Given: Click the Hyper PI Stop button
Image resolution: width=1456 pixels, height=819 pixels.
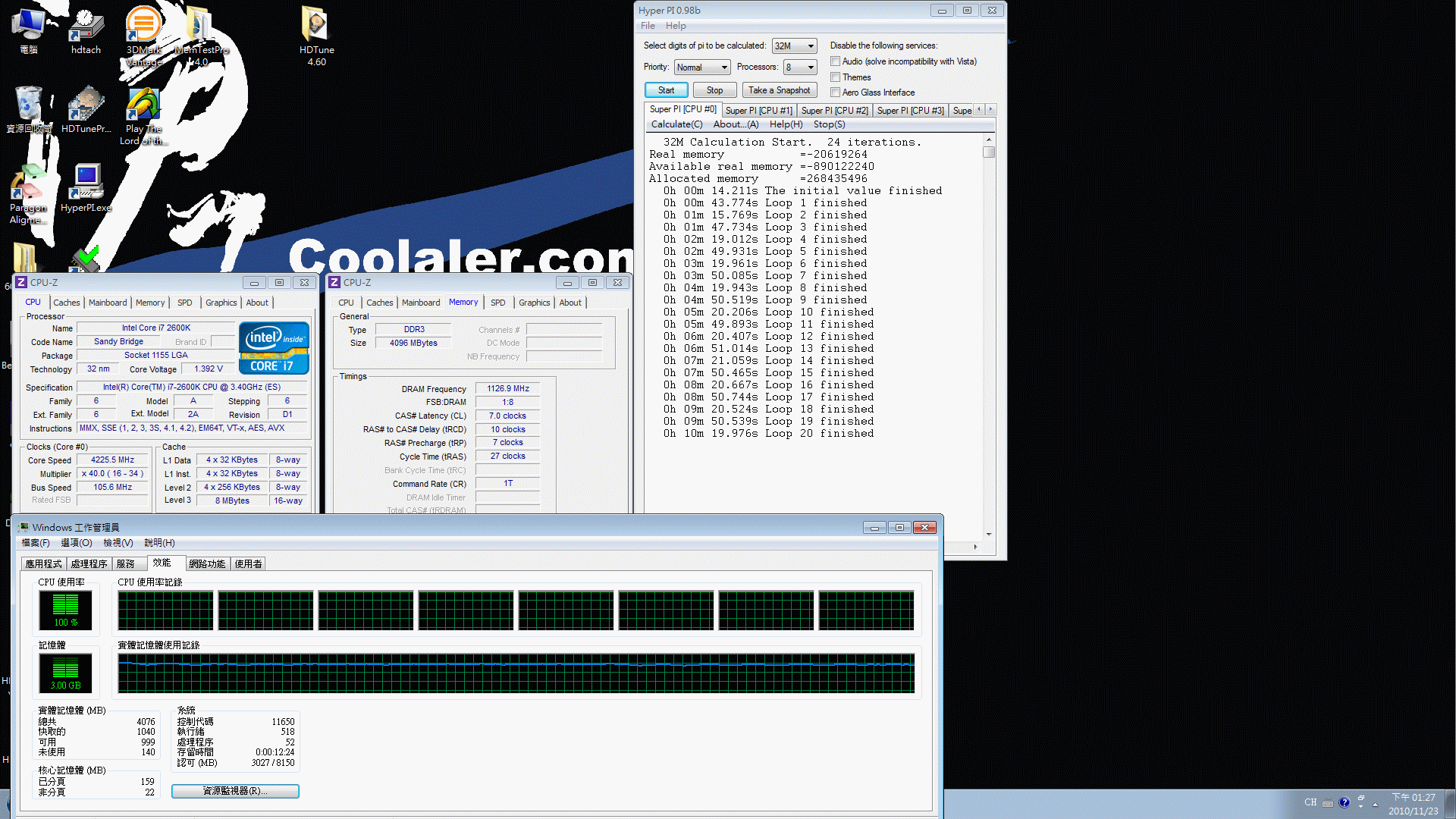Looking at the screenshot, I should click(714, 90).
